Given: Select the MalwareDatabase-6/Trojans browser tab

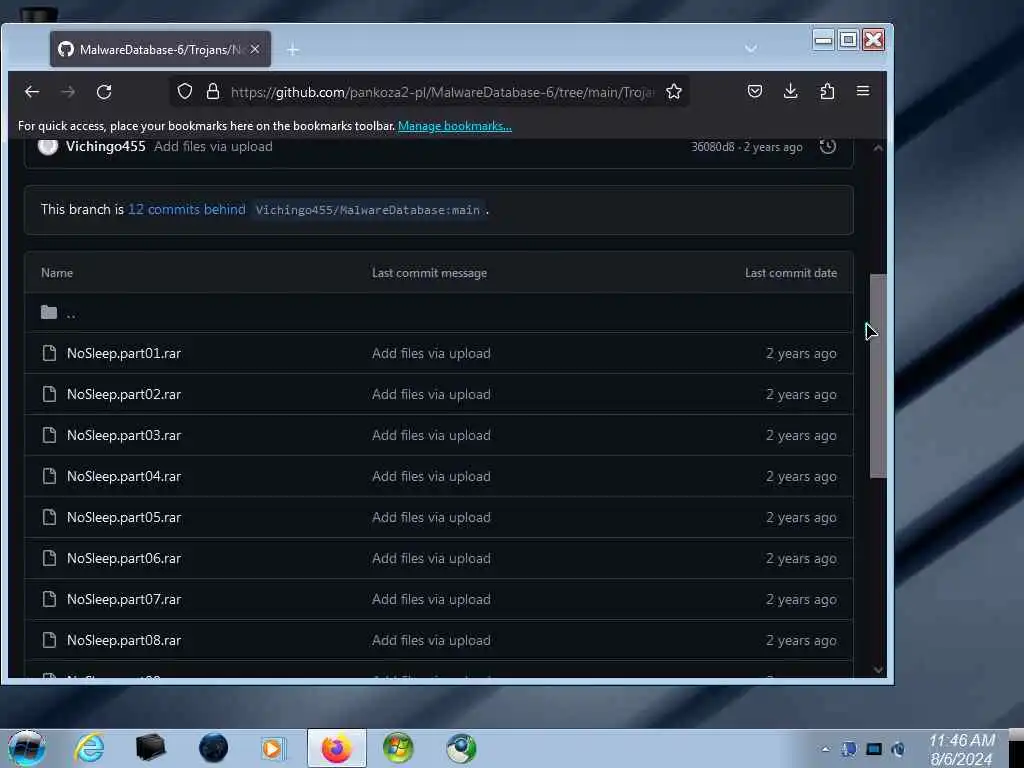Looking at the screenshot, I should pyautogui.click(x=160, y=50).
